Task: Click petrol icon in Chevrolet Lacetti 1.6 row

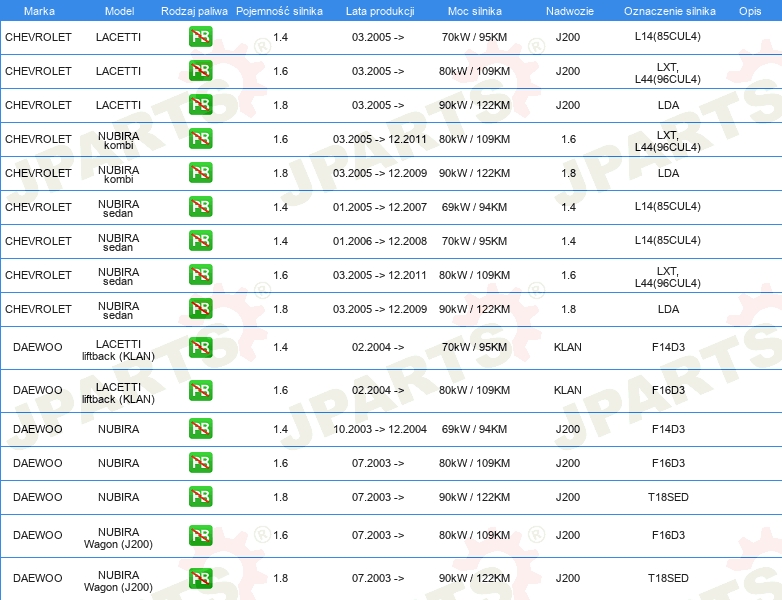Action: [200, 71]
